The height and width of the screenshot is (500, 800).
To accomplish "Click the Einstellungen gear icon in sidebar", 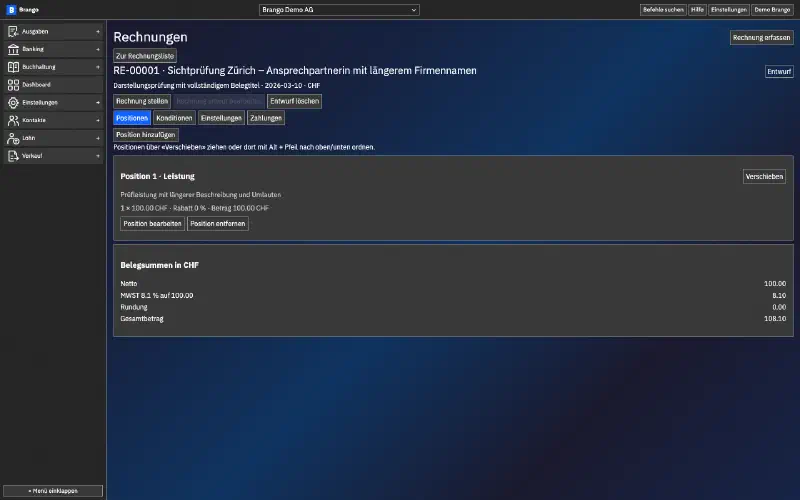I will tap(13, 103).
